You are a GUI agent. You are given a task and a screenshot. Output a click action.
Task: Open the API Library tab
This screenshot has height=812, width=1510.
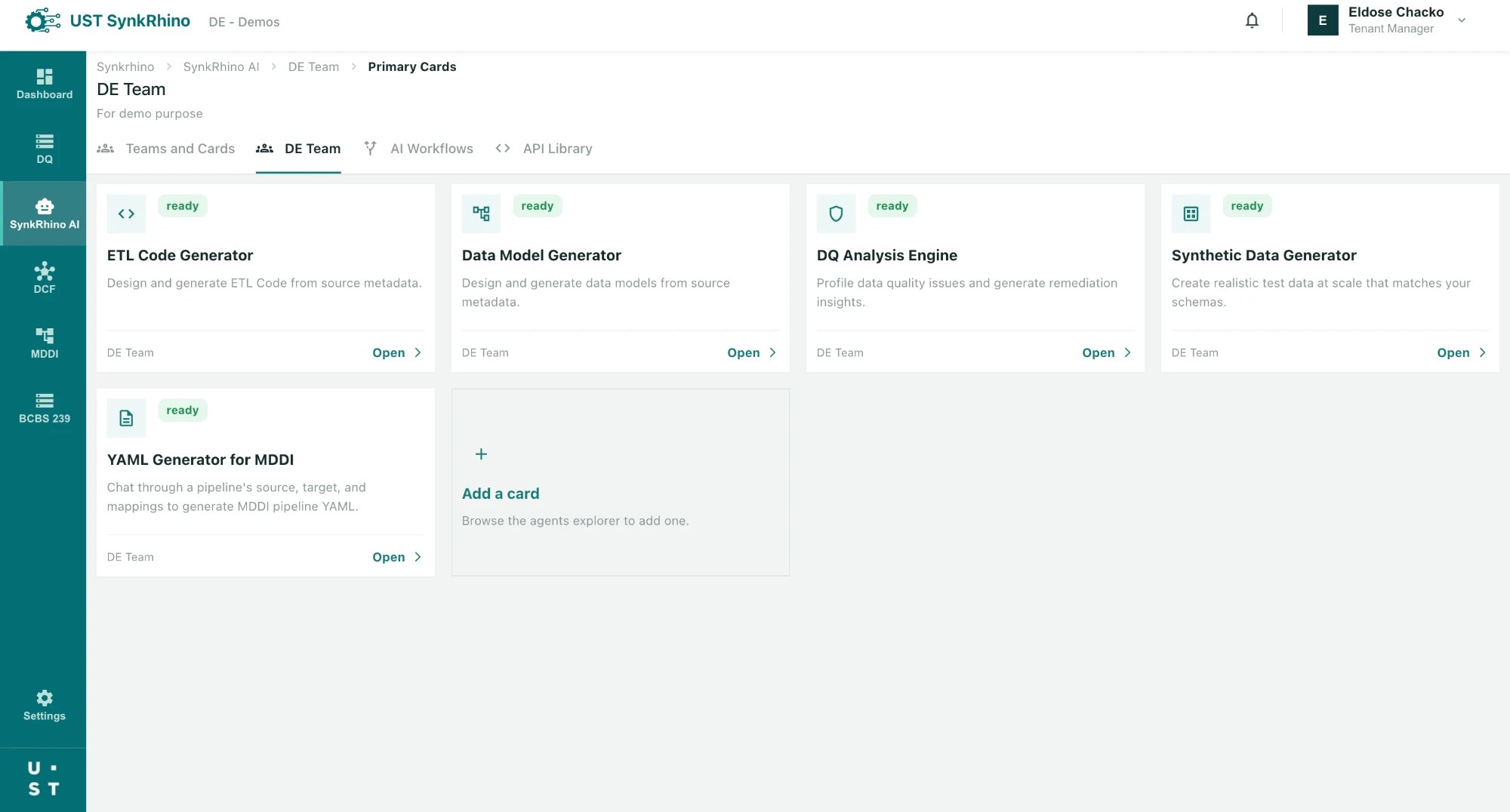(544, 149)
